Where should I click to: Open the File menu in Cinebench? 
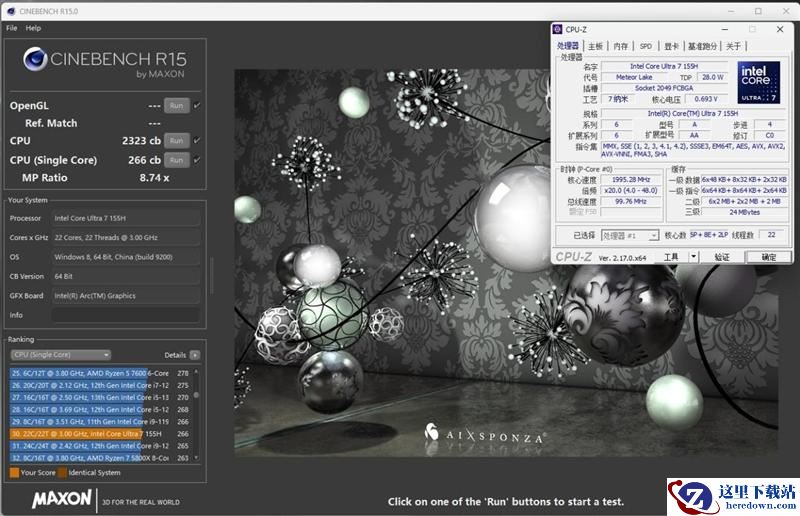[x=11, y=28]
